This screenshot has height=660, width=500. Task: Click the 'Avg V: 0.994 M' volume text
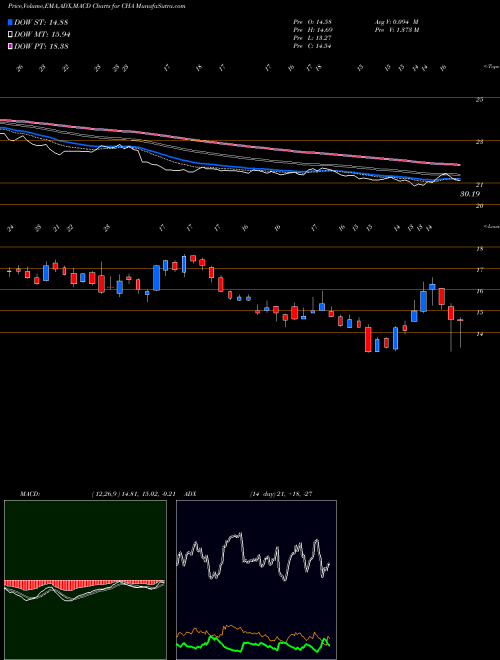coord(396,21)
